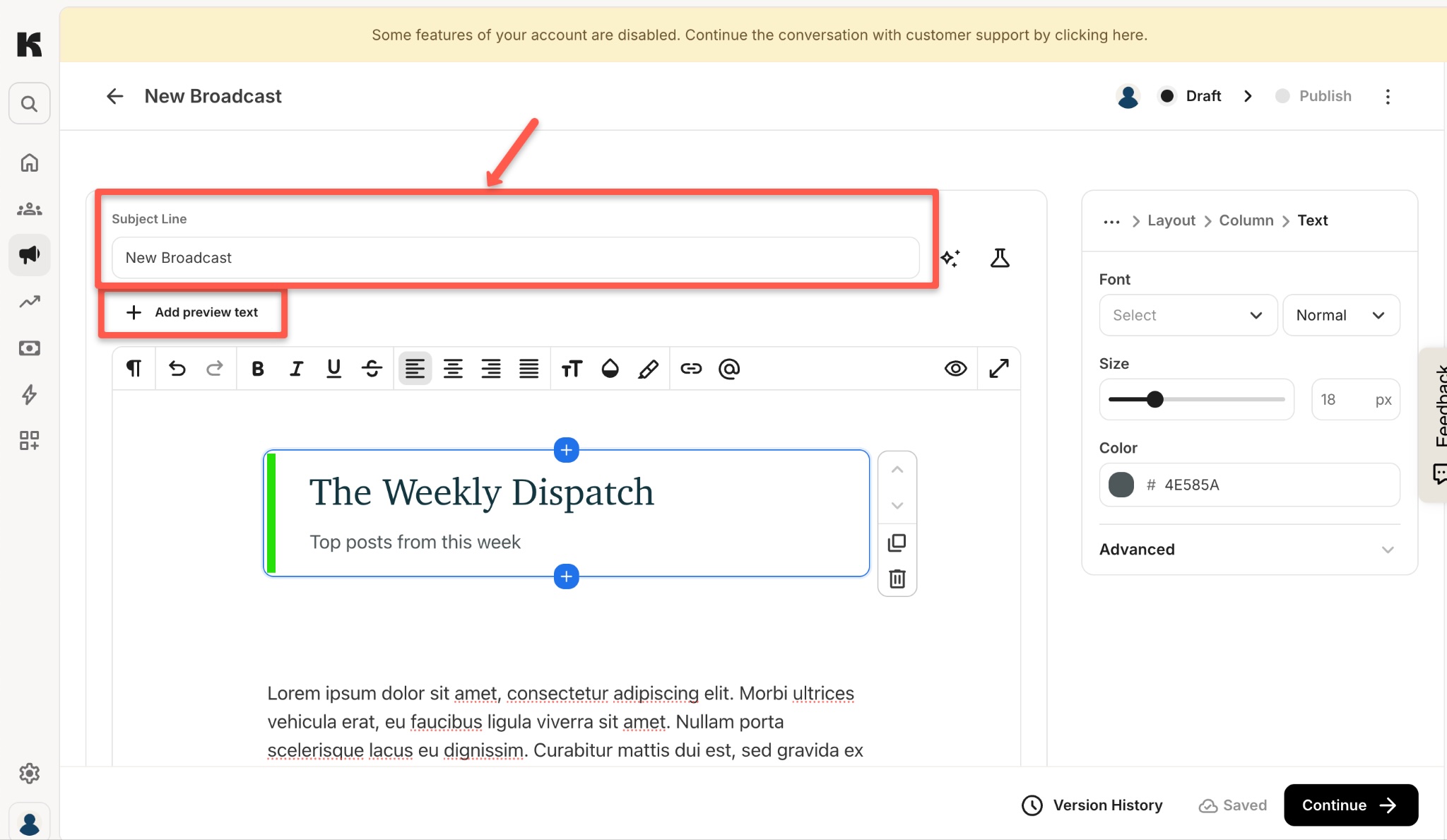Open settings gear in the sidebar
This screenshot has width=1447, height=840.
pyautogui.click(x=29, y=774)
